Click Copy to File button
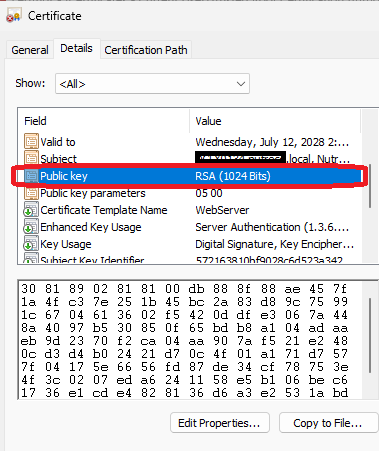 tap(328, 423)
